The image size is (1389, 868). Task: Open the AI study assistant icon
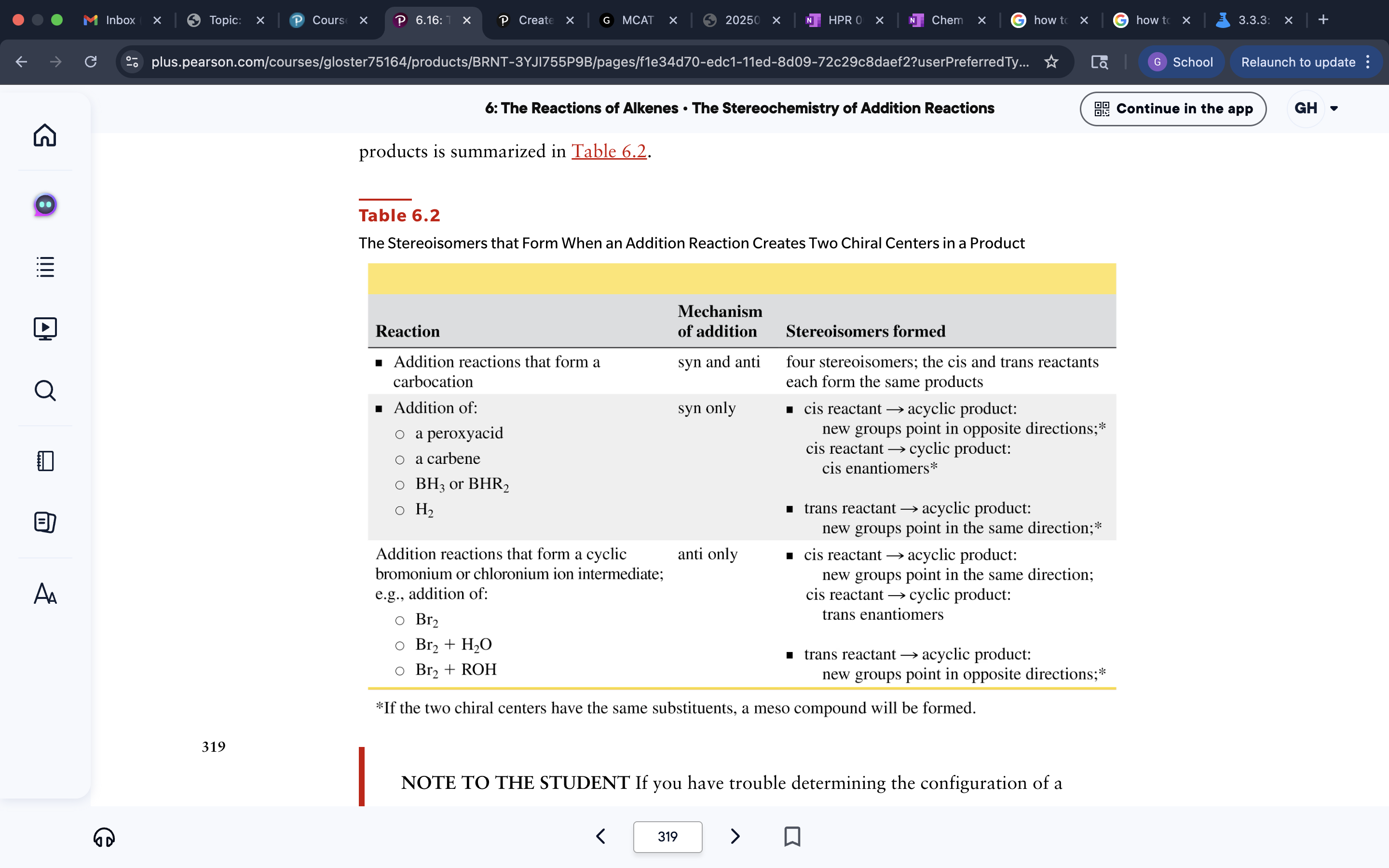tap(45, 204)
